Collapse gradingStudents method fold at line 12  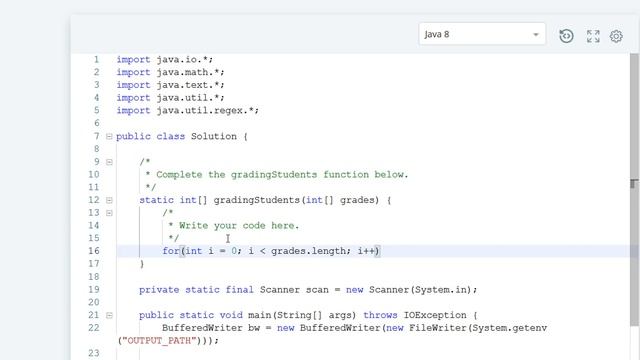tap(109, 200)
